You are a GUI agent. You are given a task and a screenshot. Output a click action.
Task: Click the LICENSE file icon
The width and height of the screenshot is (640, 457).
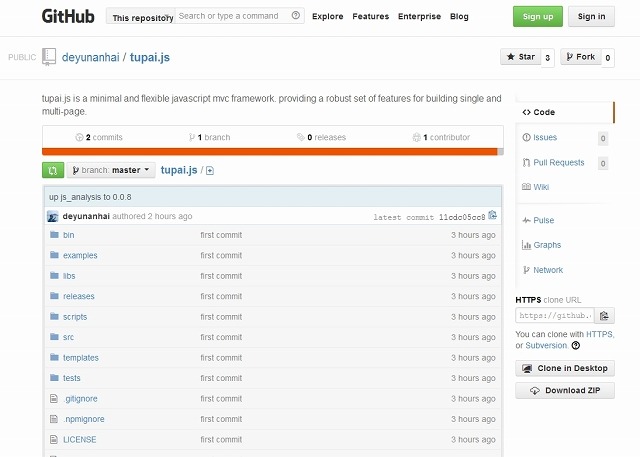[x=54, y=439]
